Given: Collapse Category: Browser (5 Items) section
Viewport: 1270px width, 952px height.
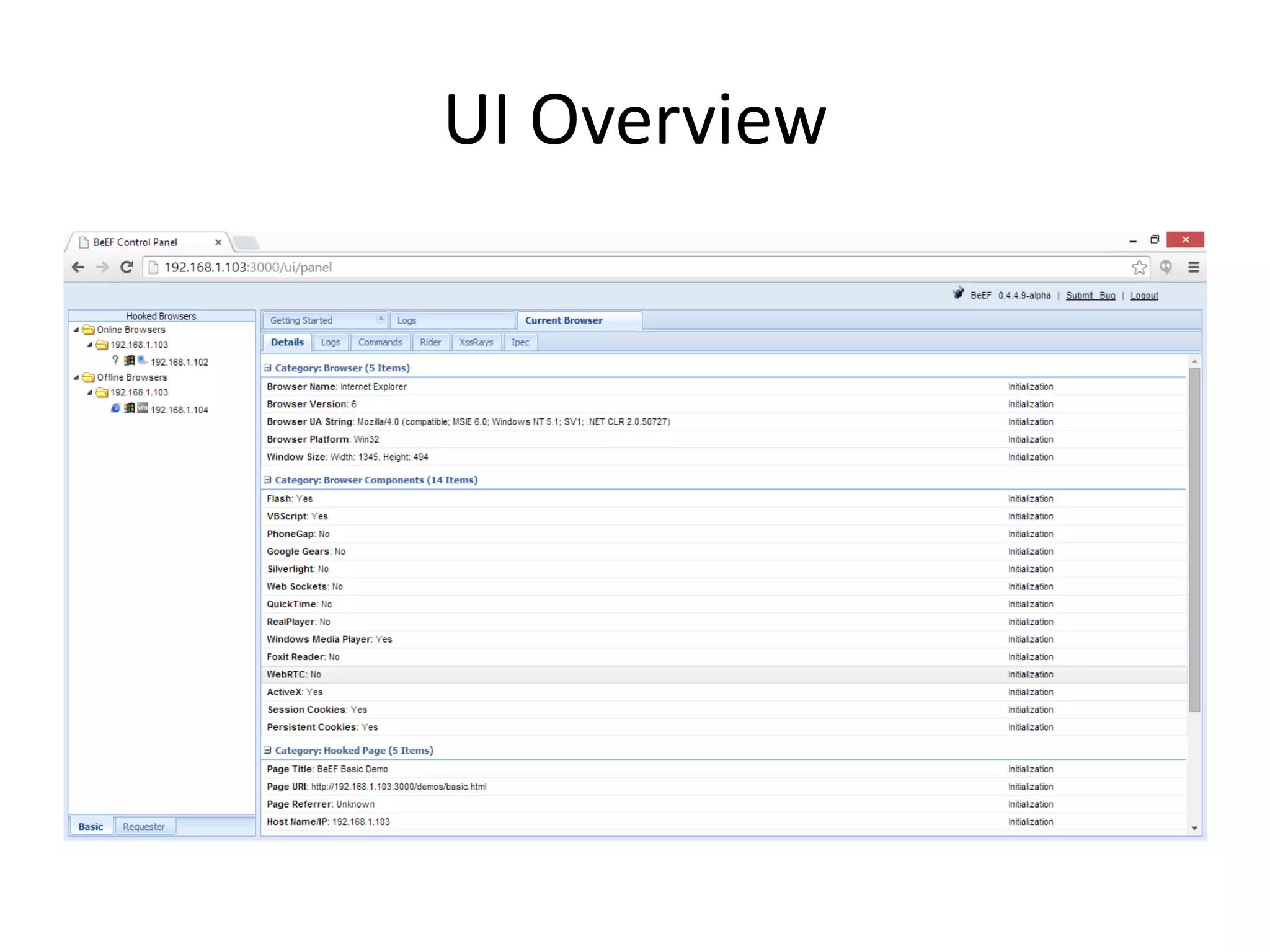Looking at the screenshot, I should click(267, 368).
